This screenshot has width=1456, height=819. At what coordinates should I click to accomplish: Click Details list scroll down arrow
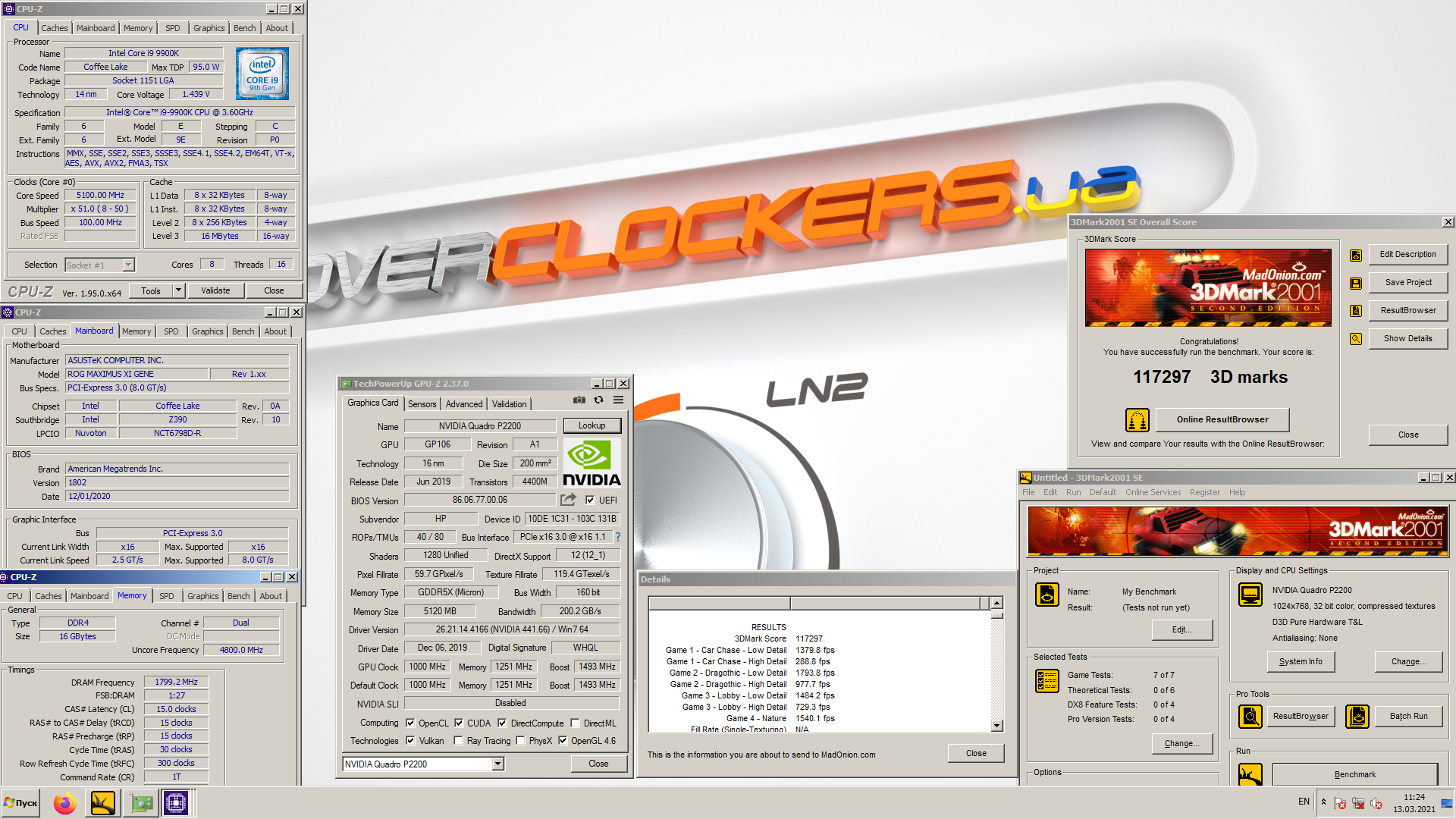[x=996, y=726]
